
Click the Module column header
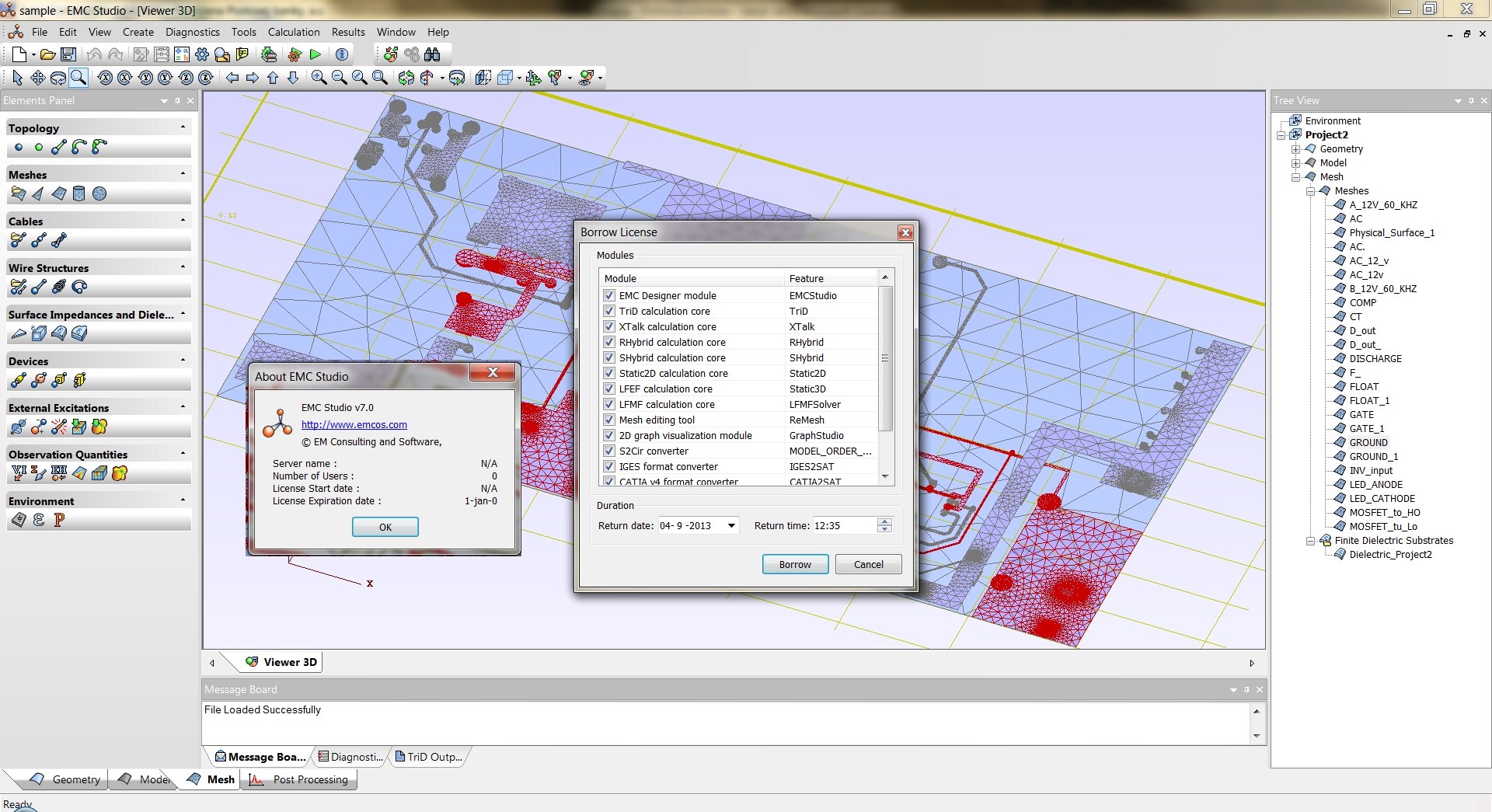coord(692,278)
